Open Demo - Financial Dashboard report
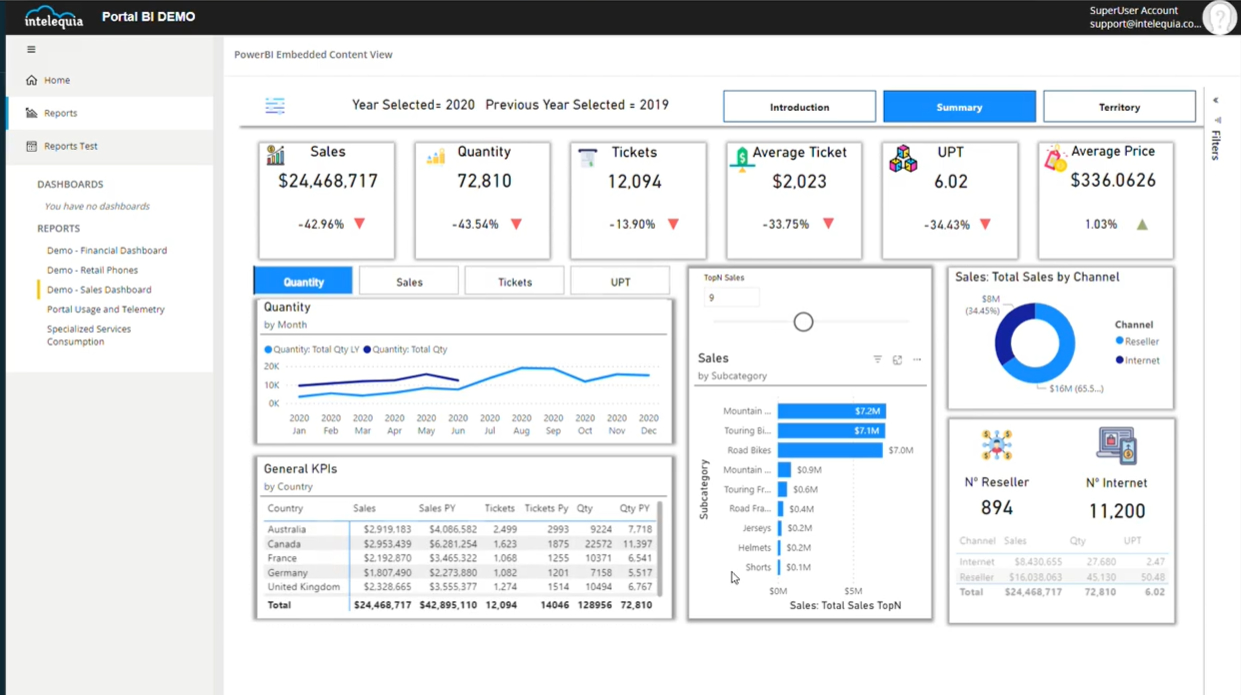The width and height of the screenshot is (1241, 695). (107, 251)
